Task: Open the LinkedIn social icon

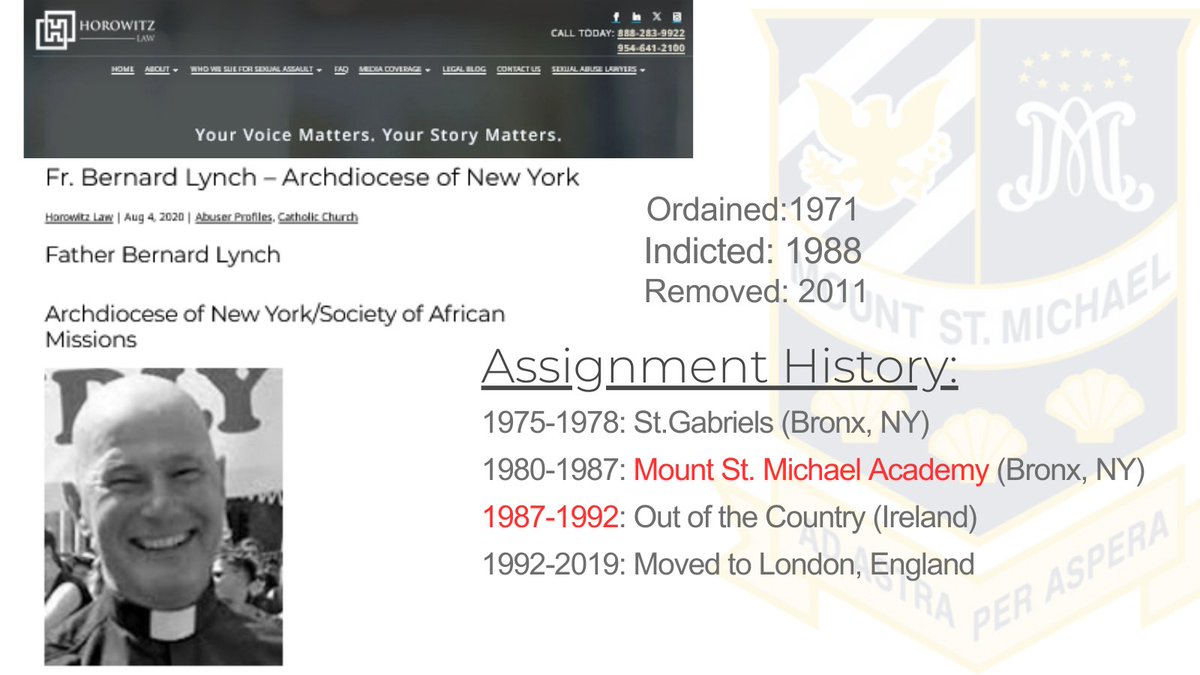Action: coord(636,17)
